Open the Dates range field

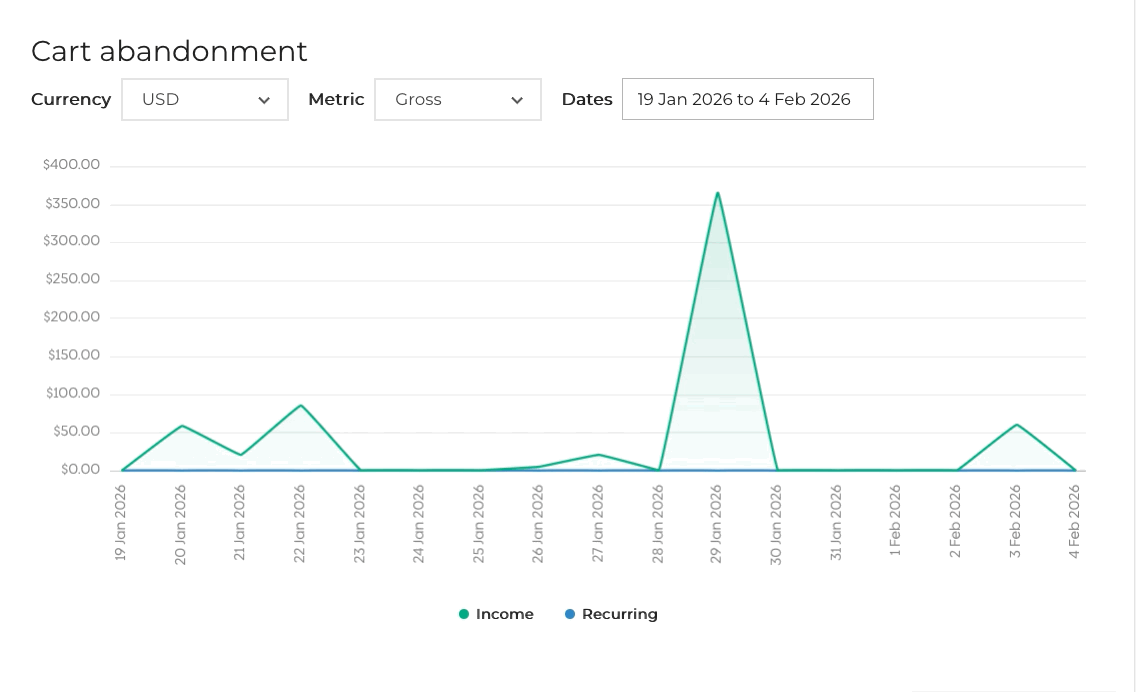point(748,99)
